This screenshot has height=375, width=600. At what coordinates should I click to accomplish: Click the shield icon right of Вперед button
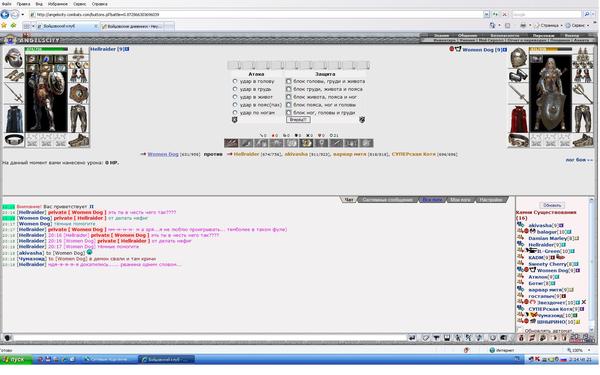(362, 120)
